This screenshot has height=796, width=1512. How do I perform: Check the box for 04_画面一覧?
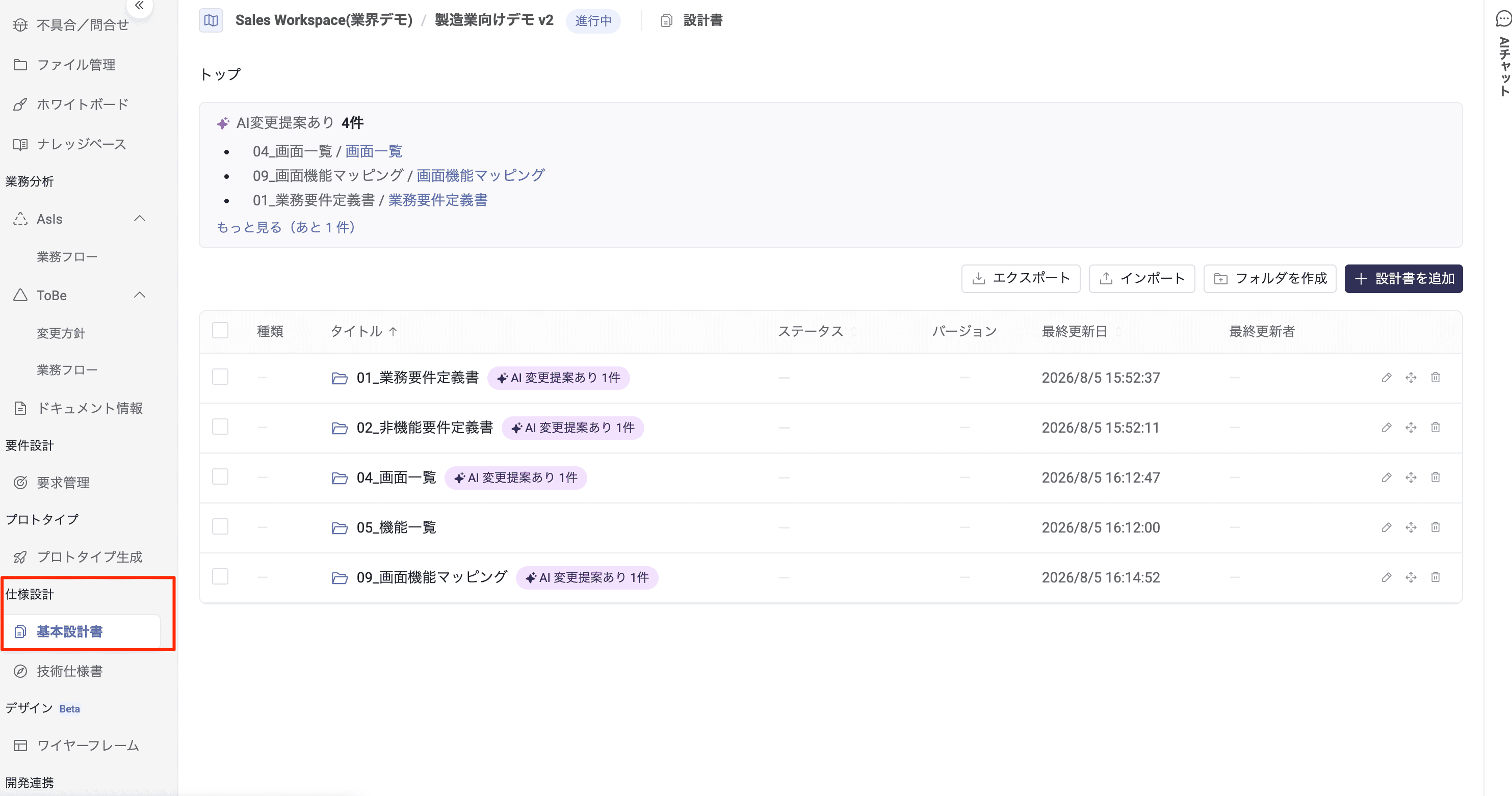pyautogui.click(x=220, y=476)
